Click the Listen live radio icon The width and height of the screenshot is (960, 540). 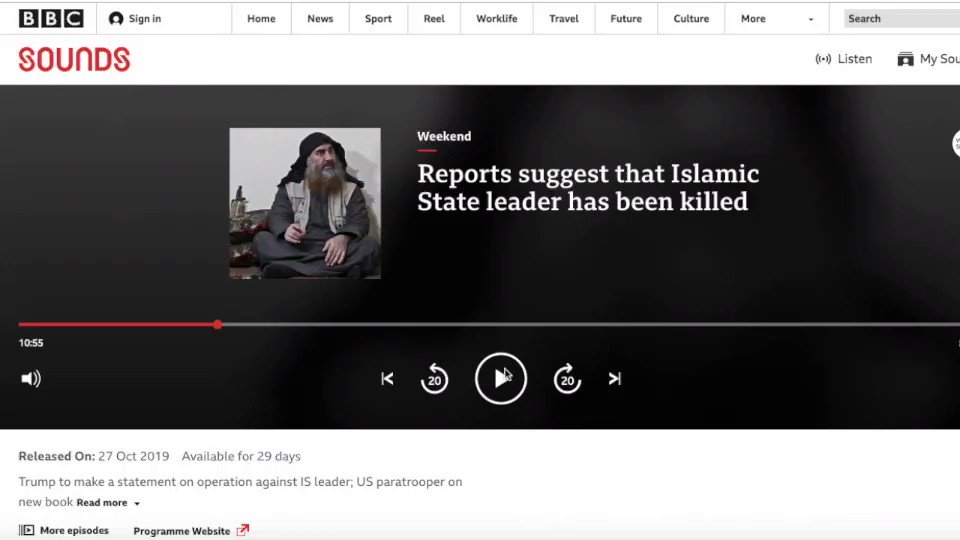pos(823,59)
